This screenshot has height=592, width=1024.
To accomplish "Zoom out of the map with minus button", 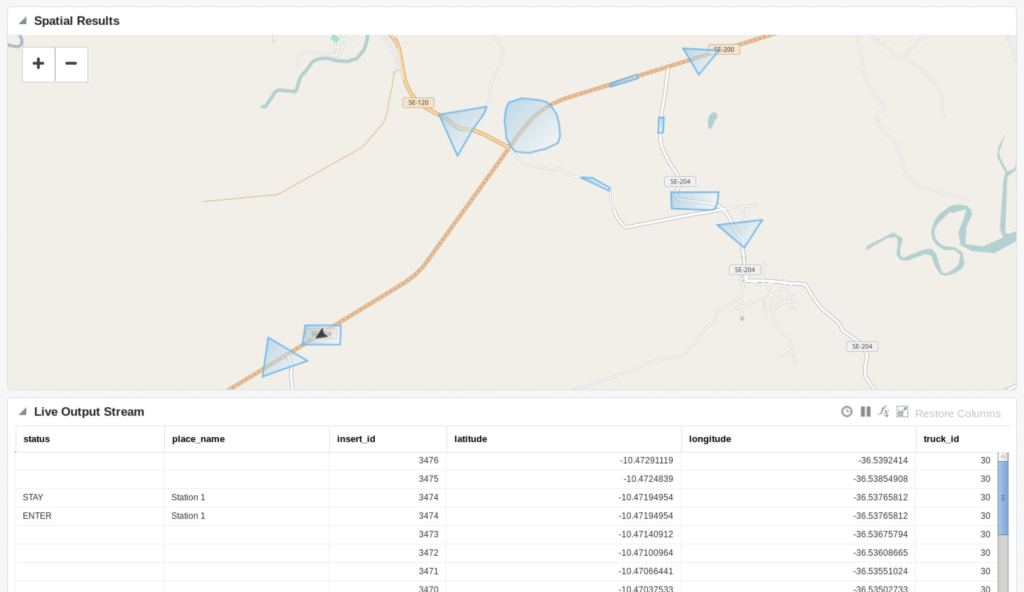I will [71, 64].
